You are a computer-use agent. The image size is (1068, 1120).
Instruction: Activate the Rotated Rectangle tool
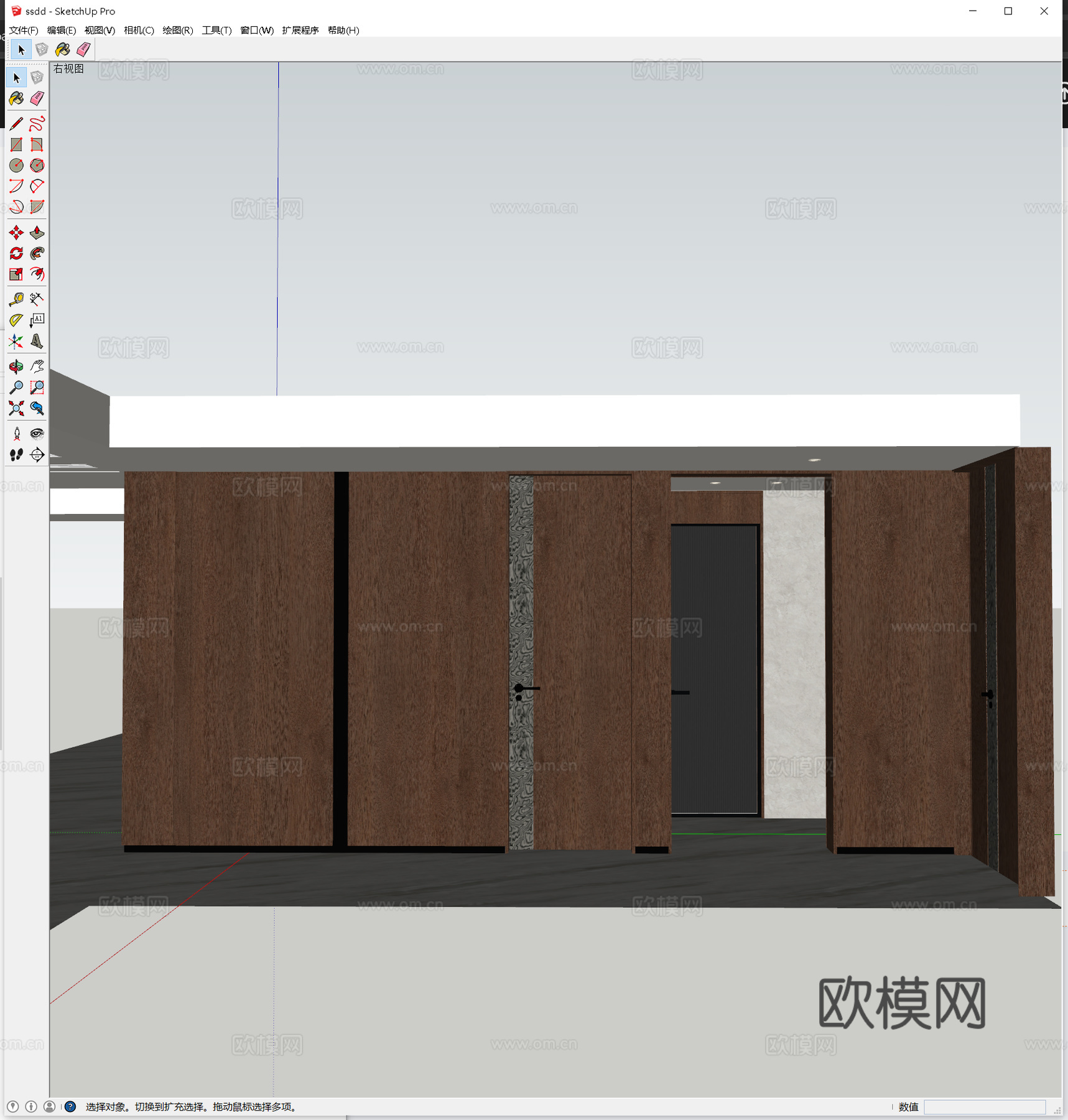pyautogui.click(x=37, y=144)
